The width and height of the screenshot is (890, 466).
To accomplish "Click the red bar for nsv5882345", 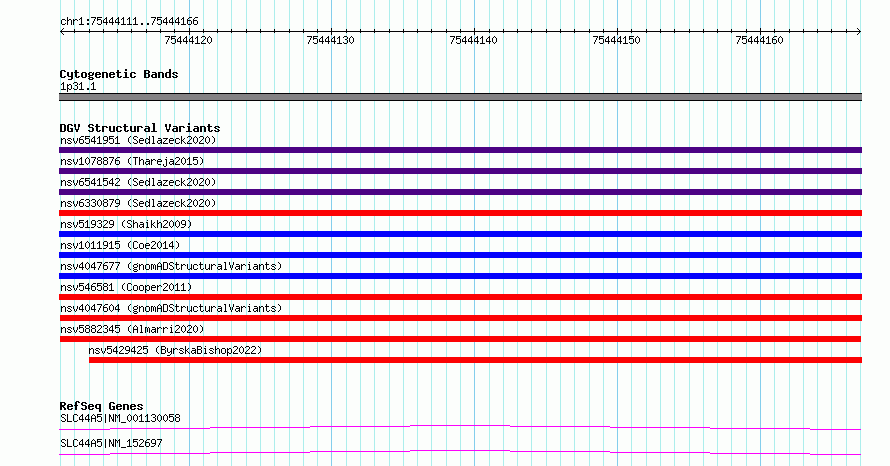I will coord(460,339).
